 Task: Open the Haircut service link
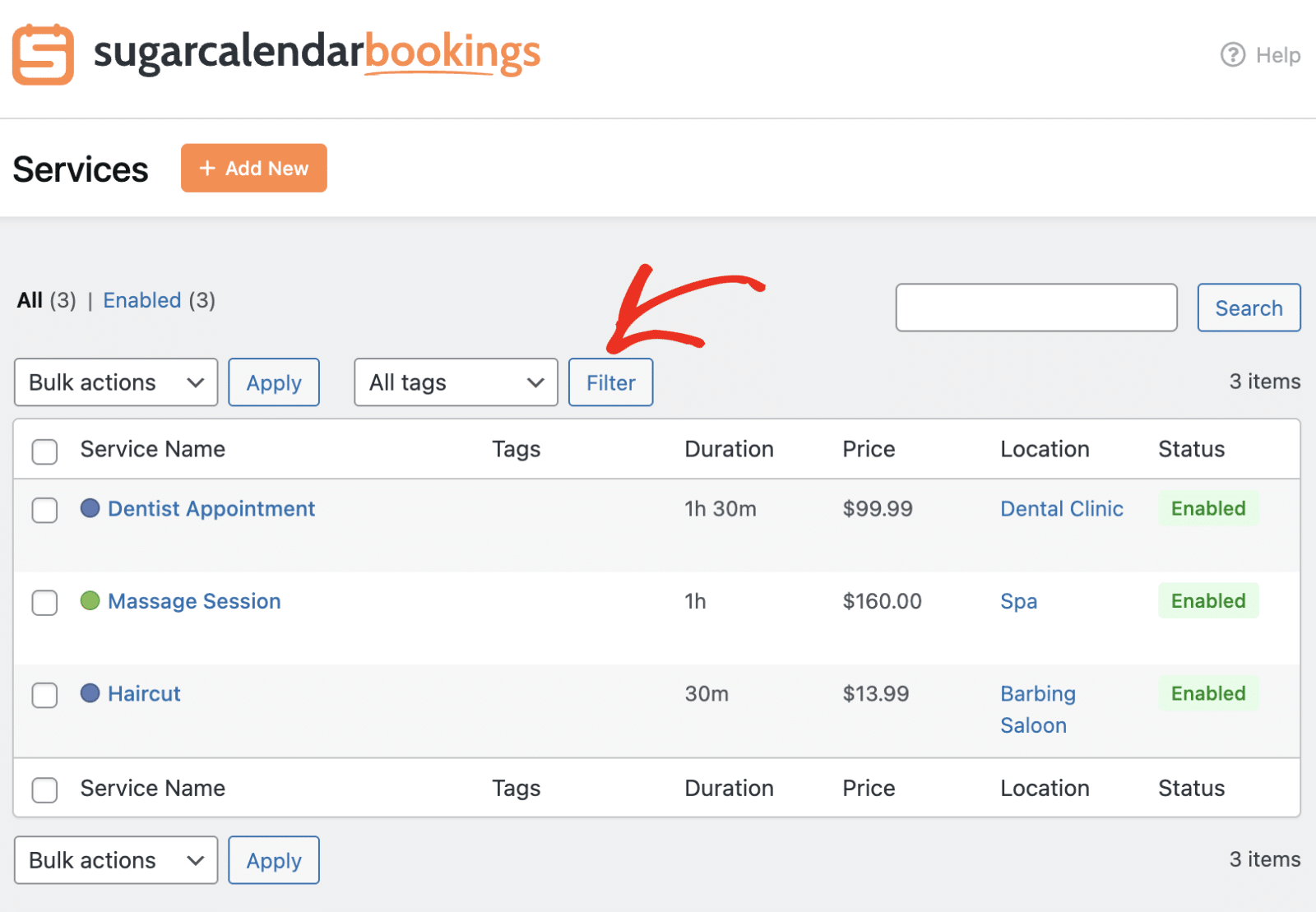[144, 694]
